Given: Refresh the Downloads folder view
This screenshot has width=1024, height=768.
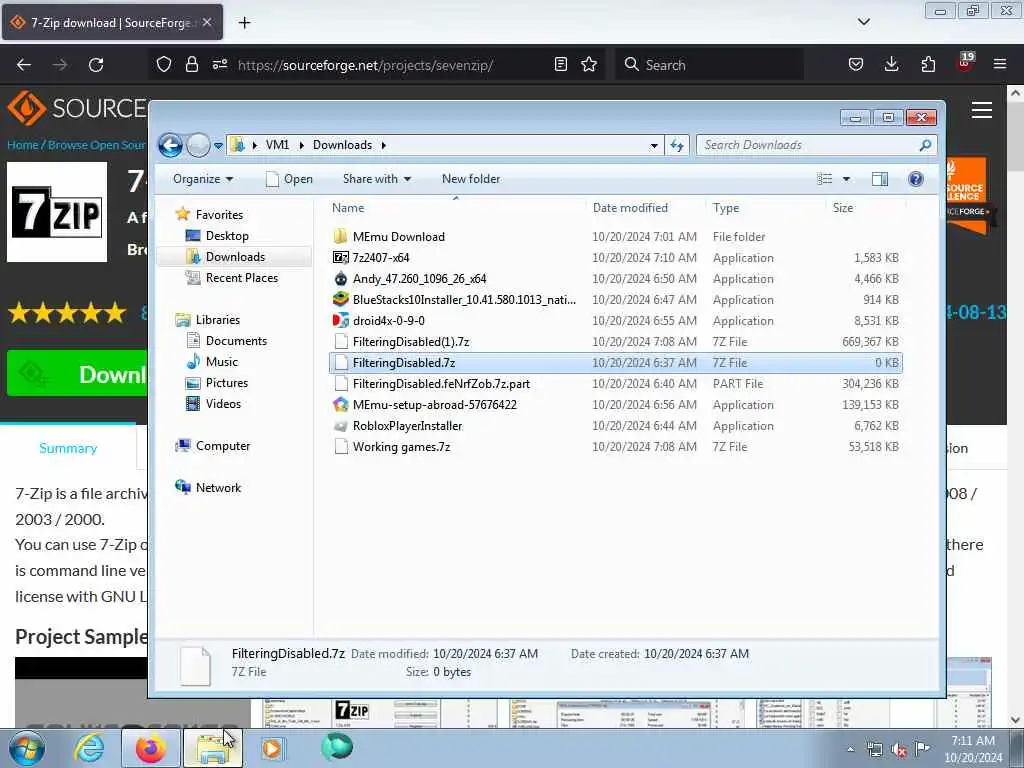Looking at the screenshot, I should (677, 146).
